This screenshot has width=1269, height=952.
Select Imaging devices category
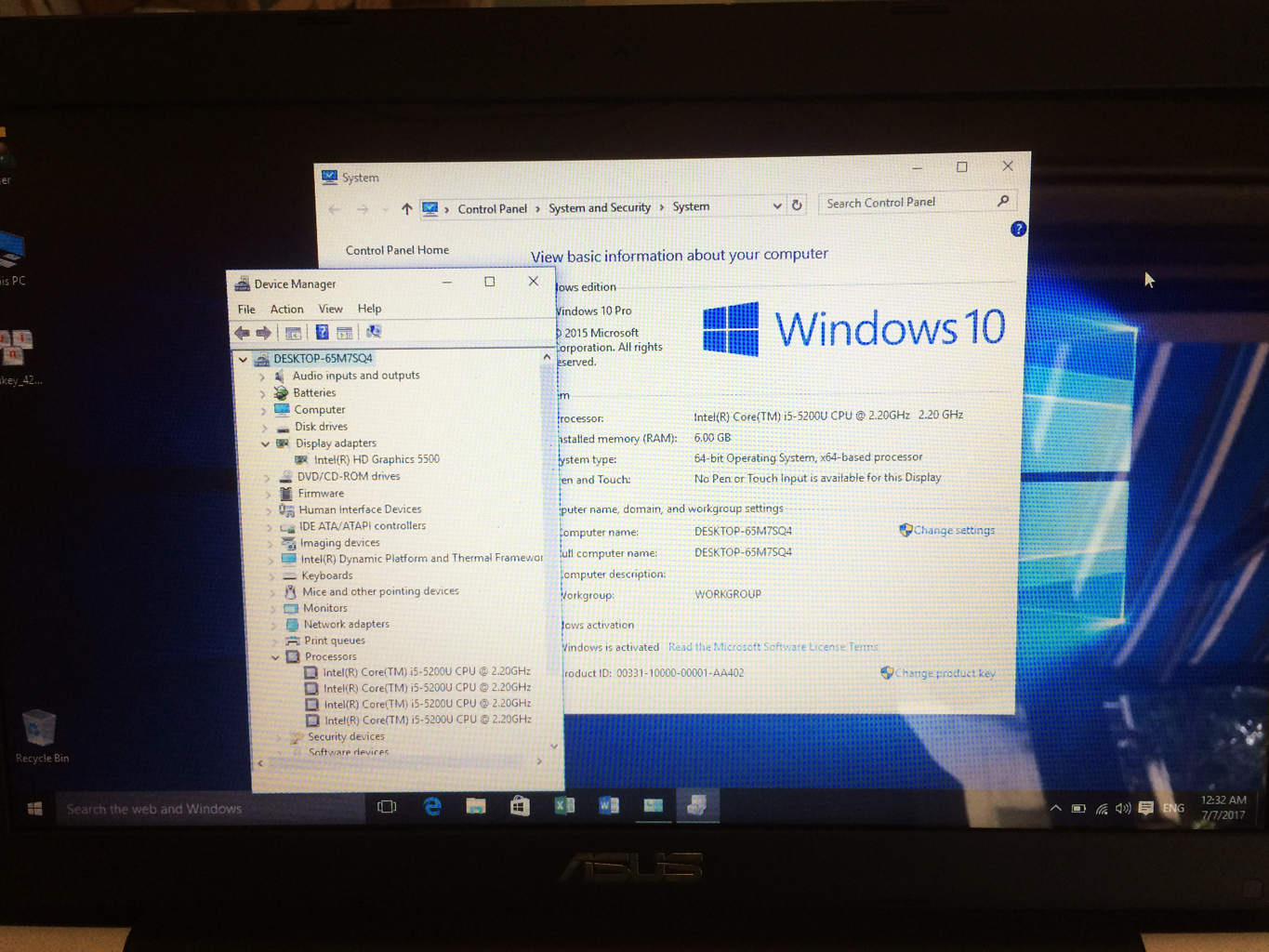340,543
